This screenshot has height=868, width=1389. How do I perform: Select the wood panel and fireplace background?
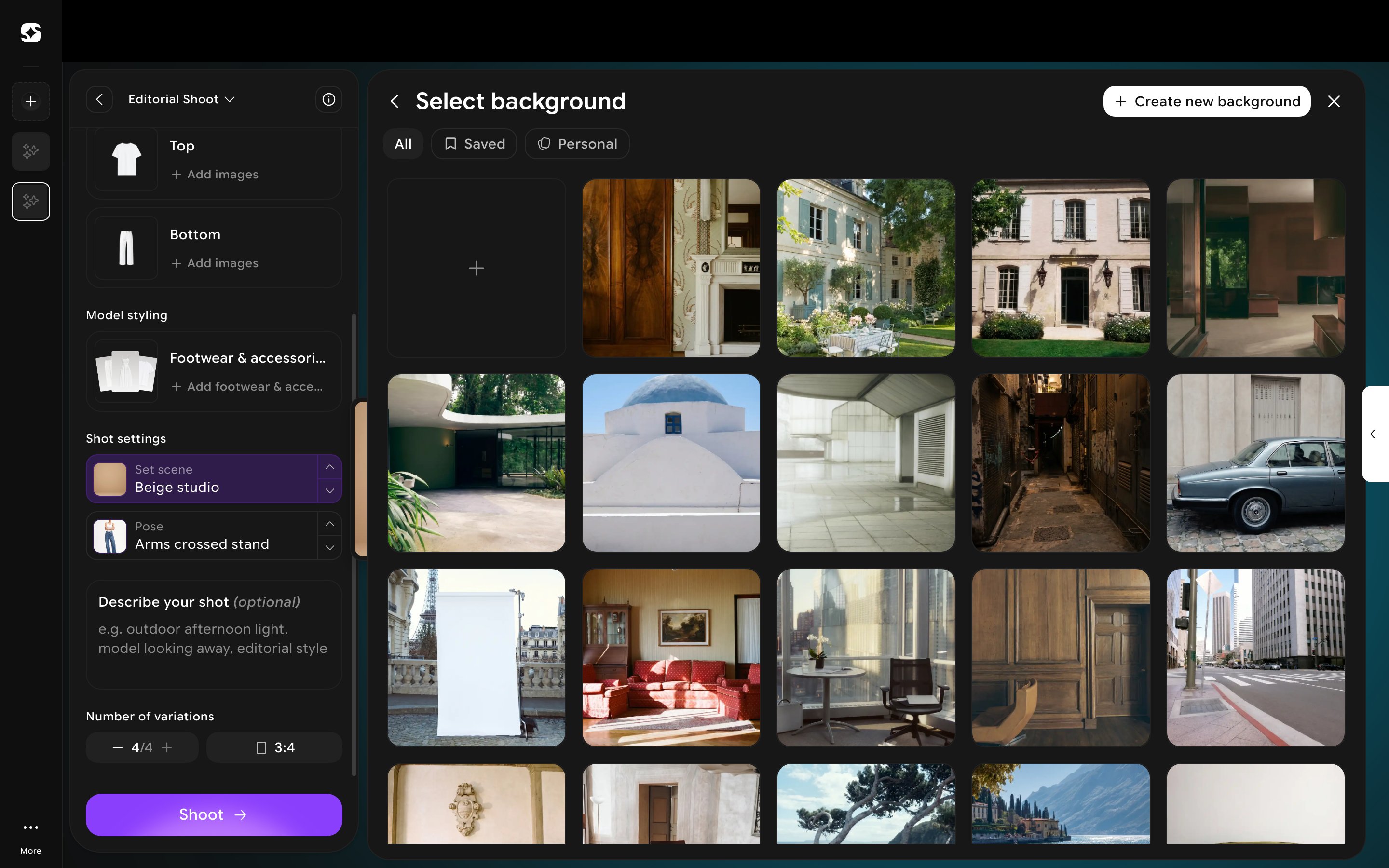pyautogui.click(x=671, y=268)
